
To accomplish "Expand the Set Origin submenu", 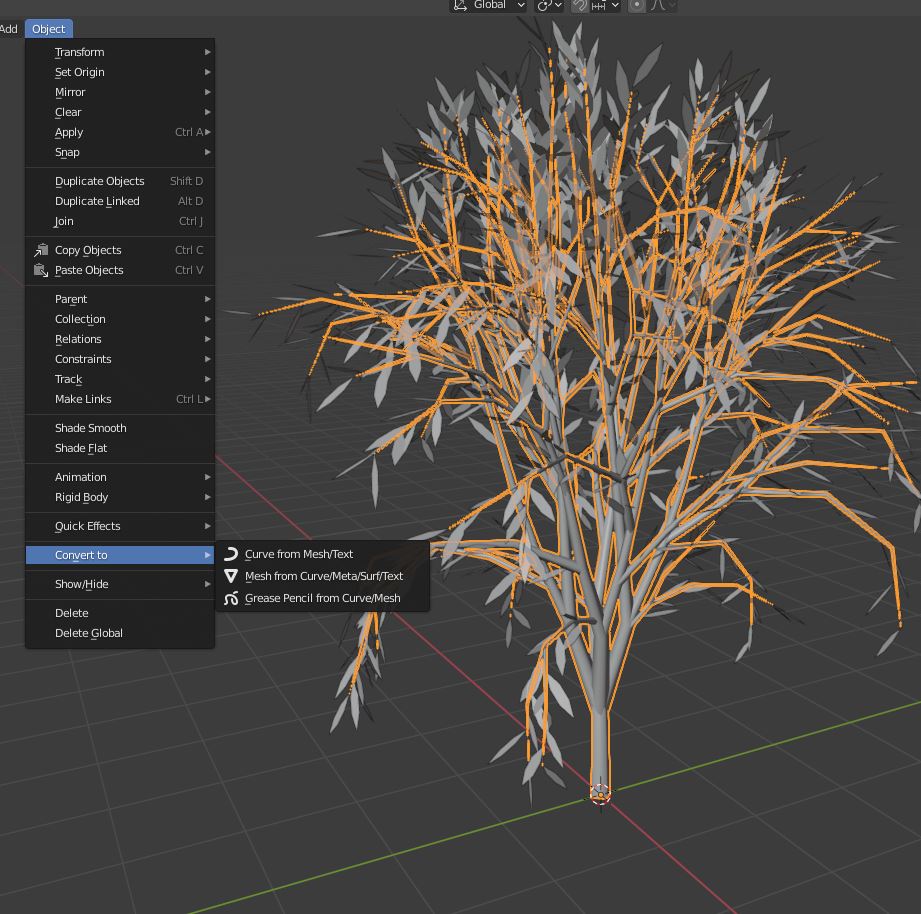I will (120, 72).
